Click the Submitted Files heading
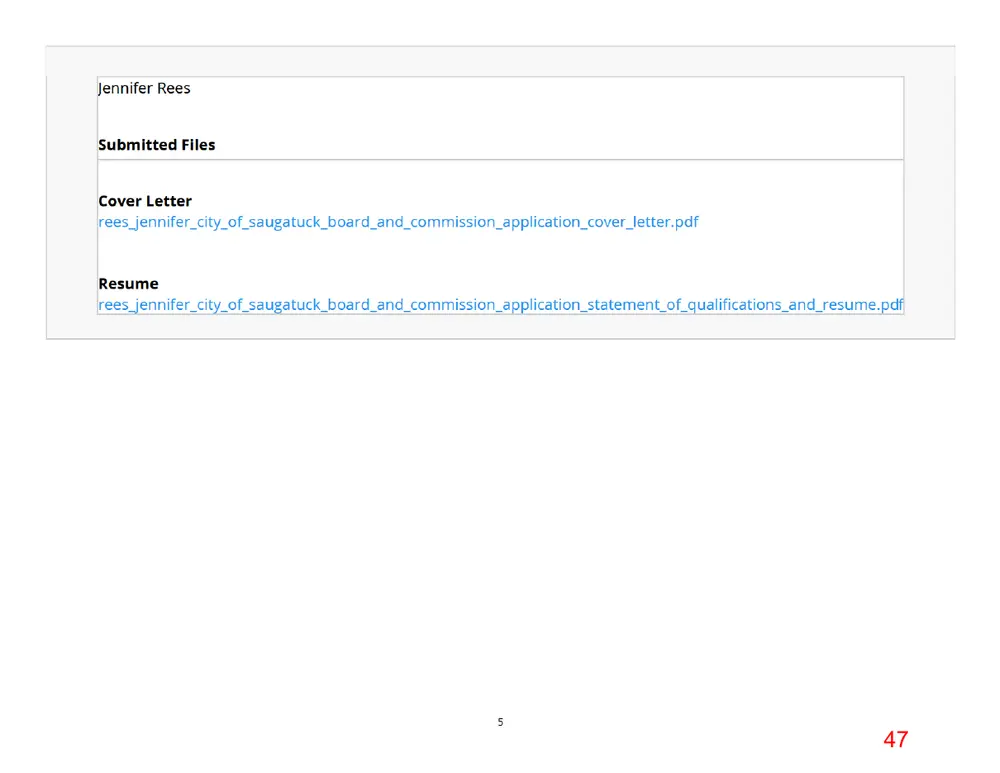The height and width of the screenshot is (773, 1000). [x=157, y=145]
